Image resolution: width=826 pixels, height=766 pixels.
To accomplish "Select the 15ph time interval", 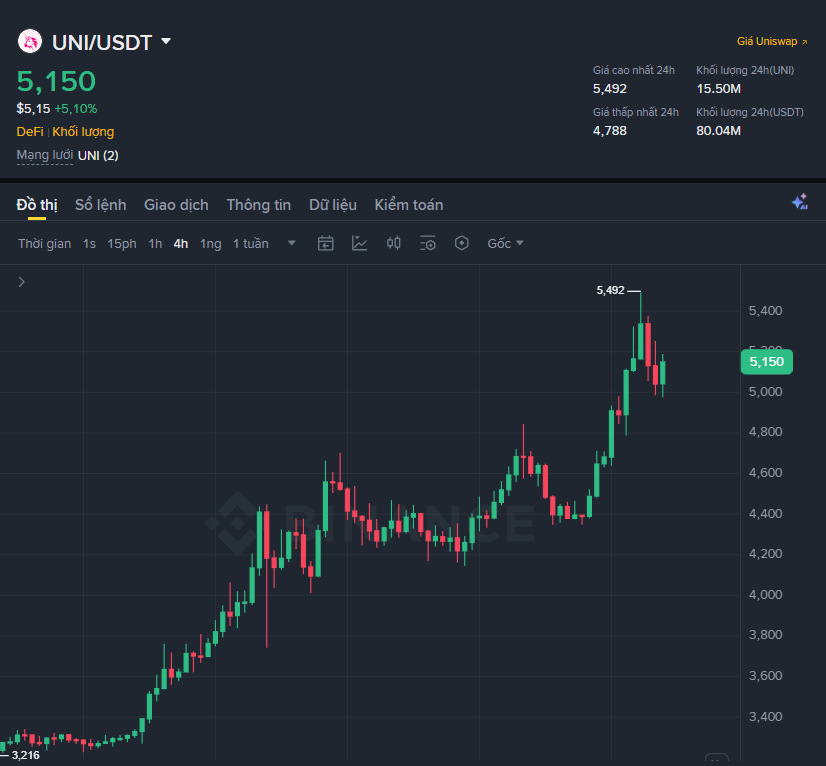I will click(x=122, y=244).
